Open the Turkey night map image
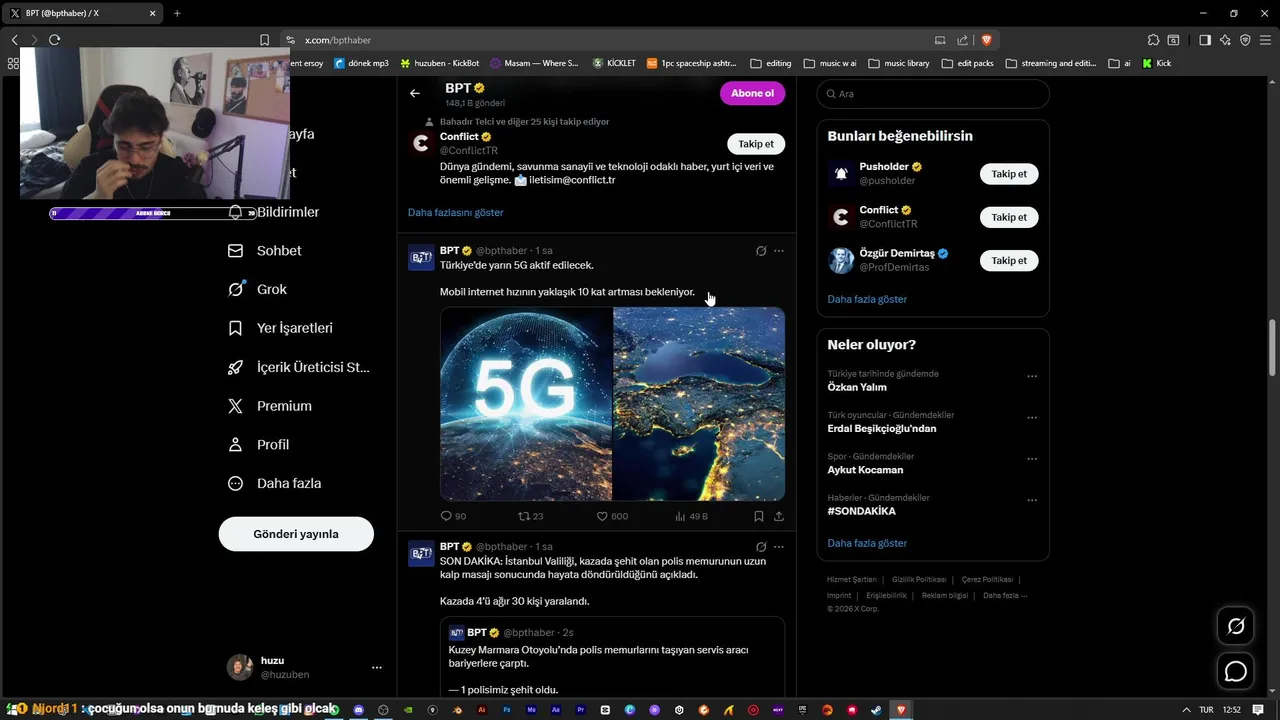 [699, 404]
